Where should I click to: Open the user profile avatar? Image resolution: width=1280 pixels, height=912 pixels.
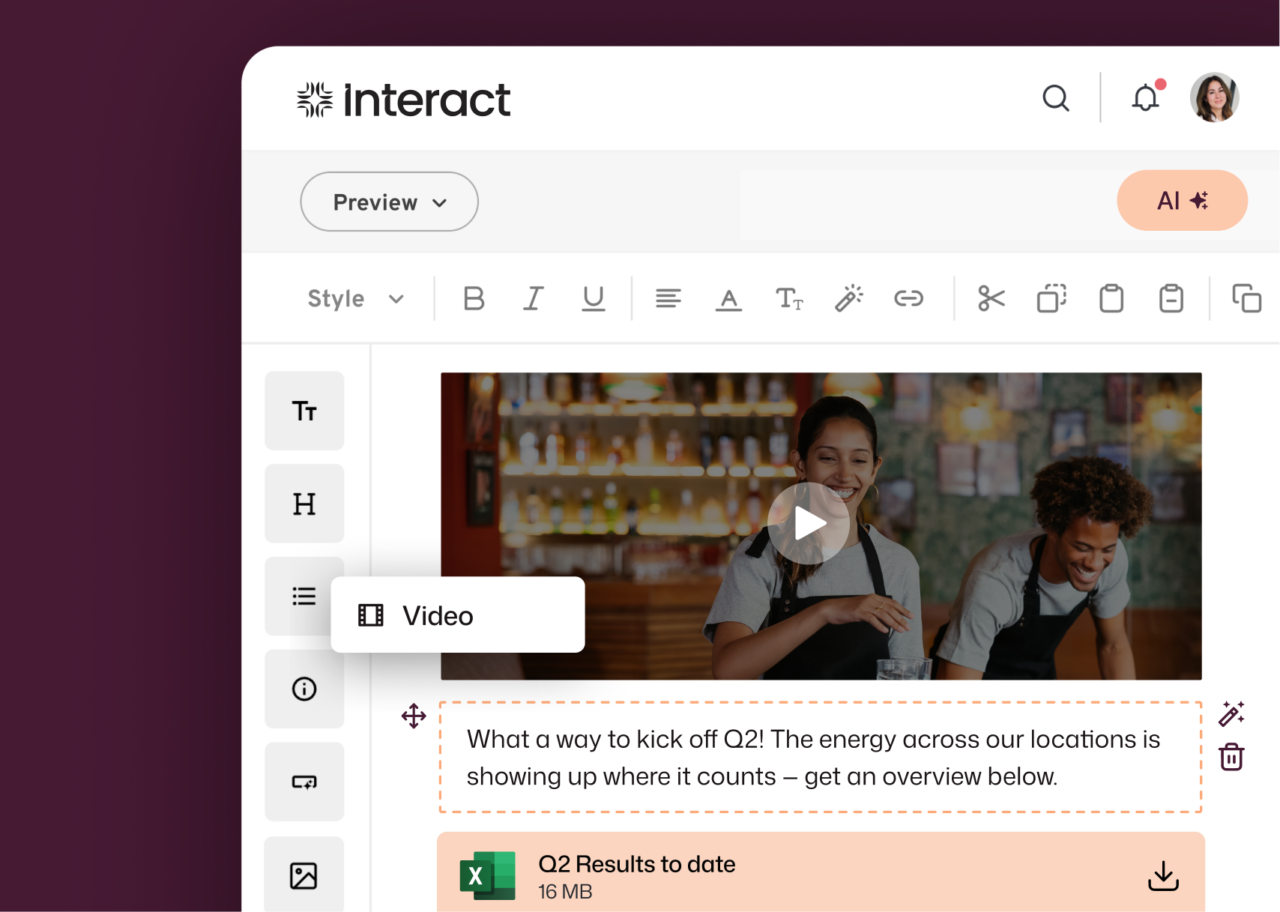[1214, 97]
